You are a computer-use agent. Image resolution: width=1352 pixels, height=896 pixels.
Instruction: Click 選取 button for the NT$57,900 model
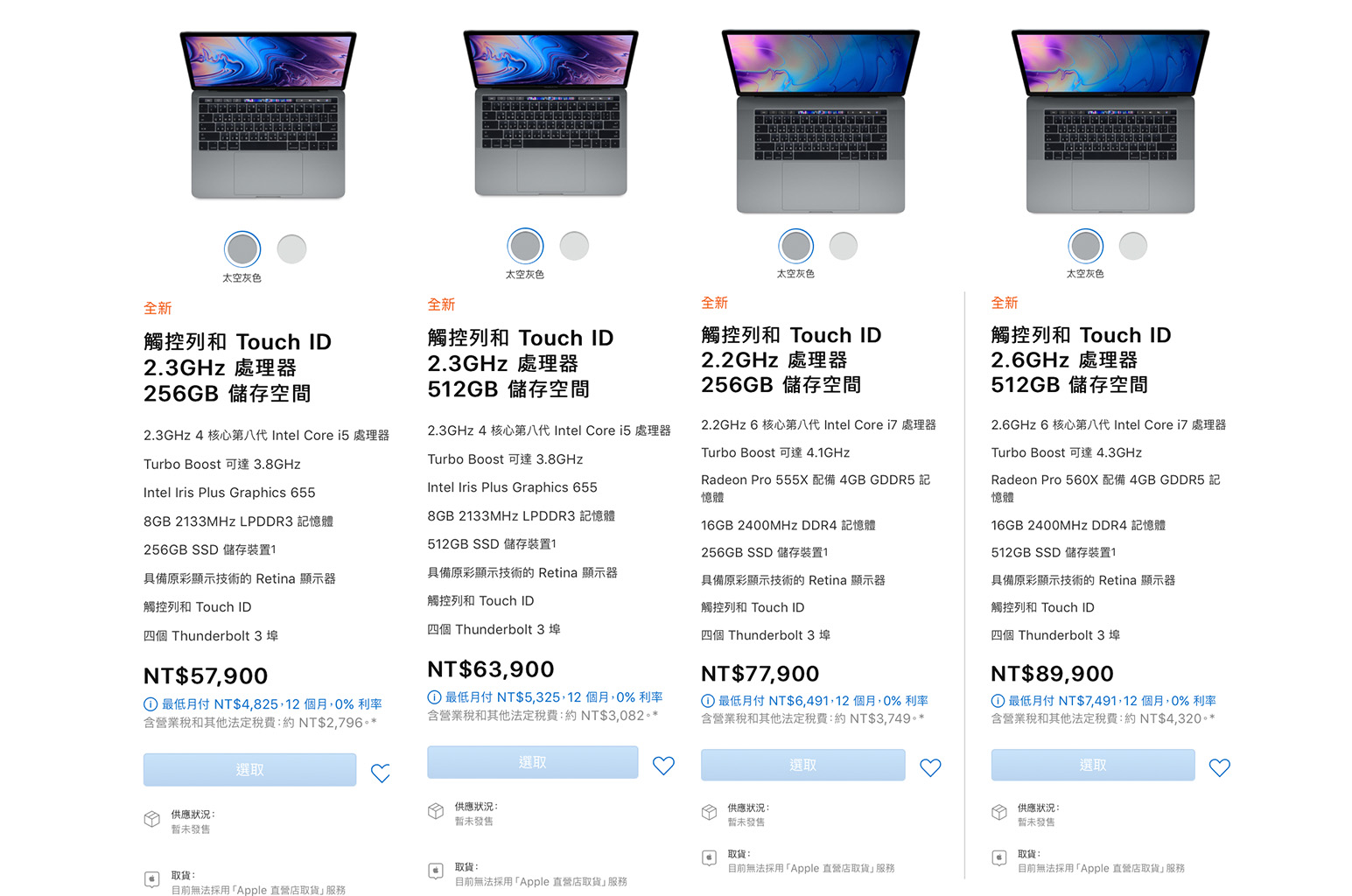(x=250, y=770)
